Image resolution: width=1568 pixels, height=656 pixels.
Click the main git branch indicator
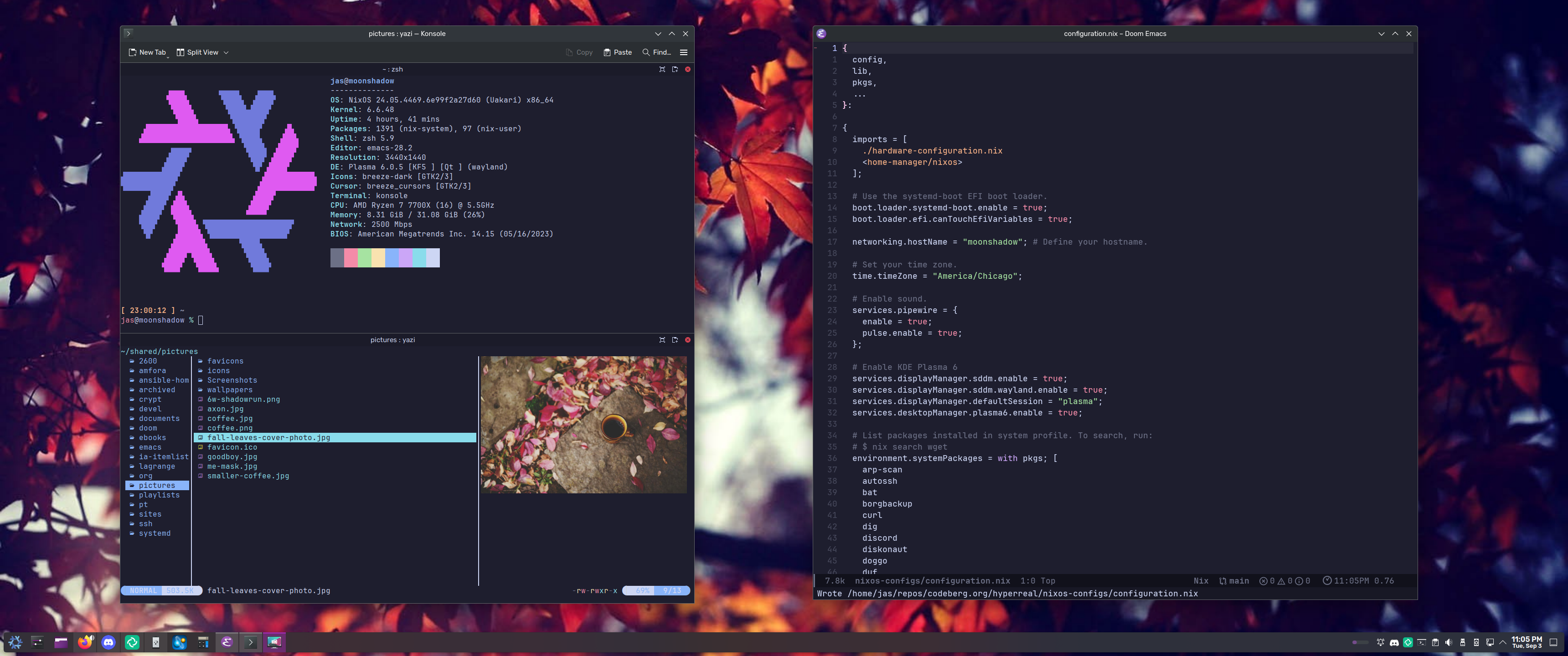[1234, 580]
